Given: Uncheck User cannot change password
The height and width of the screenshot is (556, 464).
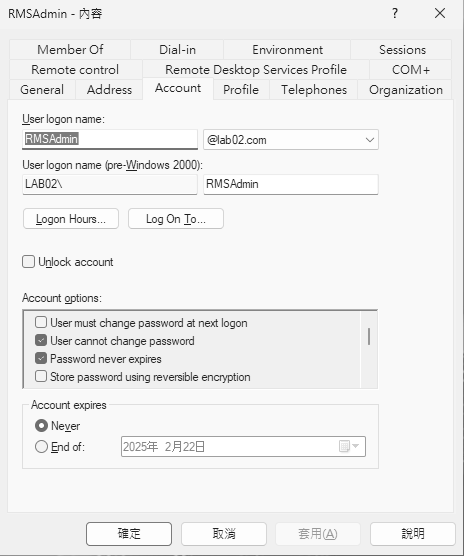Looking at the screenshot, I should tap(41, 340).
